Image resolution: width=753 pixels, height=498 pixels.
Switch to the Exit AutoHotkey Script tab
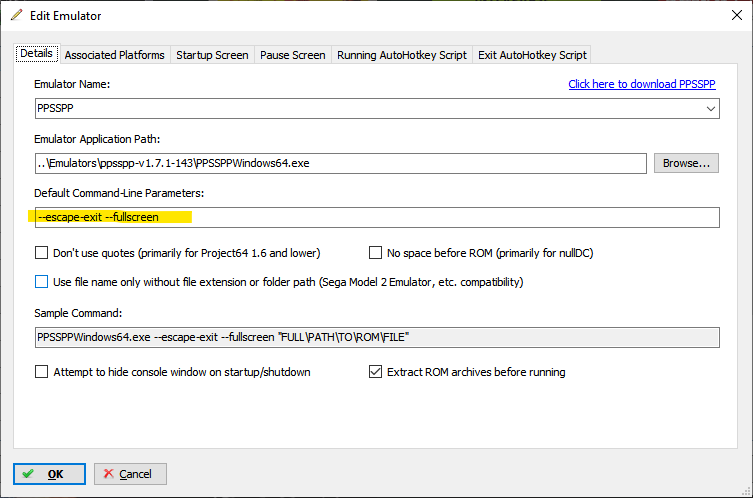click(x=531, y=55)
